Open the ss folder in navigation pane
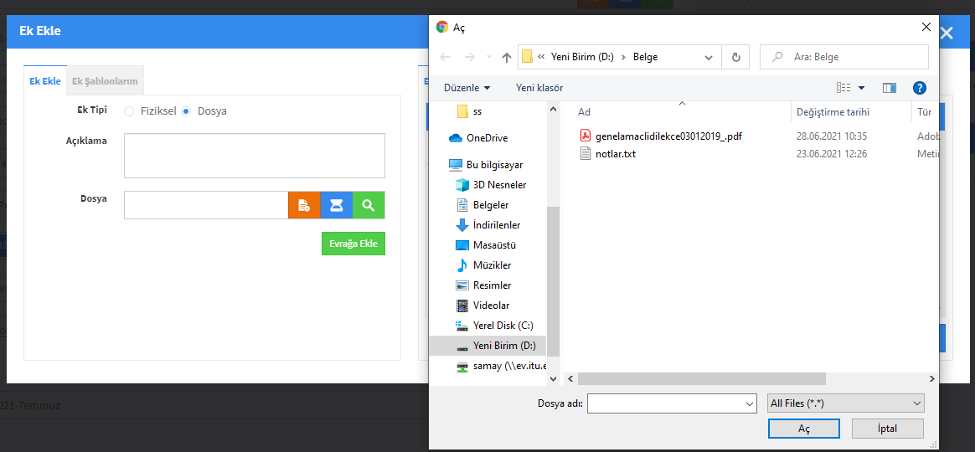 [469, 112]
